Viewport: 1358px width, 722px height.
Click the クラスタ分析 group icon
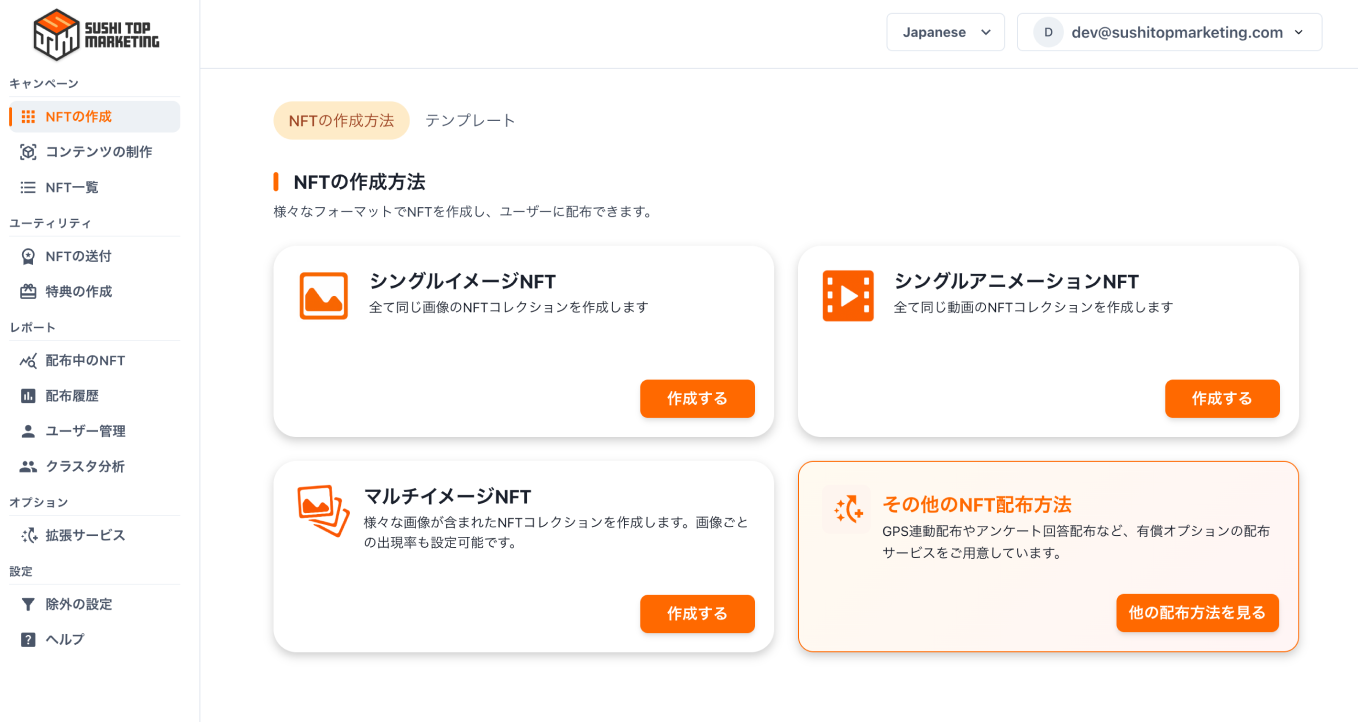pos(28,466)
